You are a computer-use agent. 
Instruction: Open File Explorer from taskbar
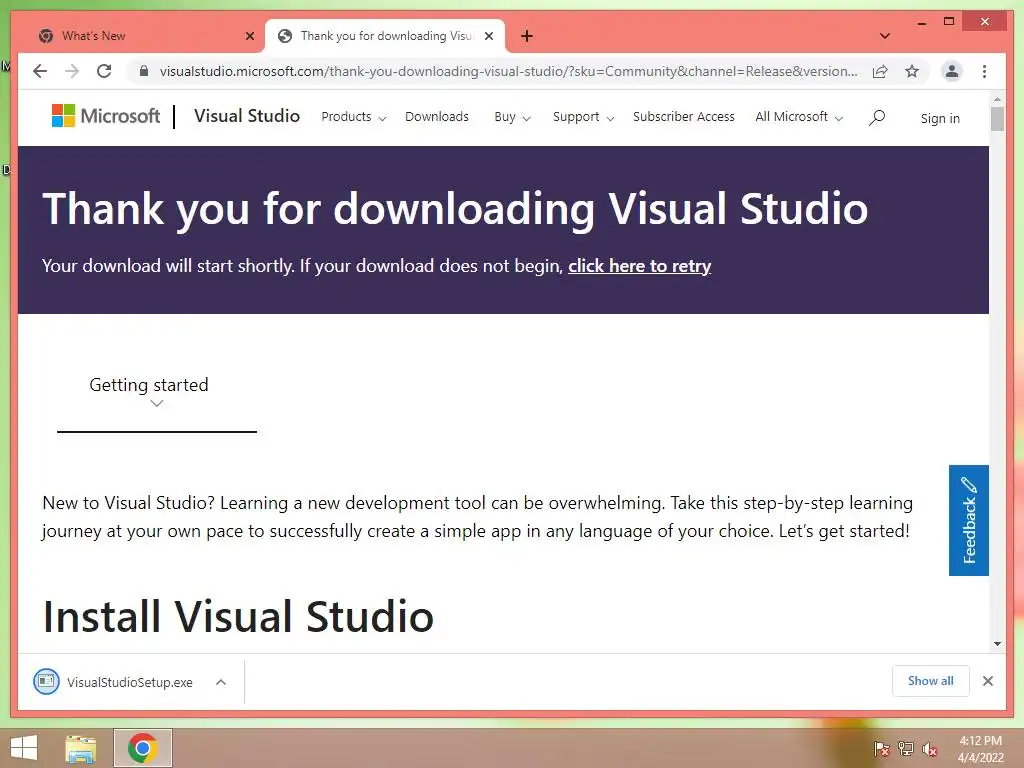(81, 748)
